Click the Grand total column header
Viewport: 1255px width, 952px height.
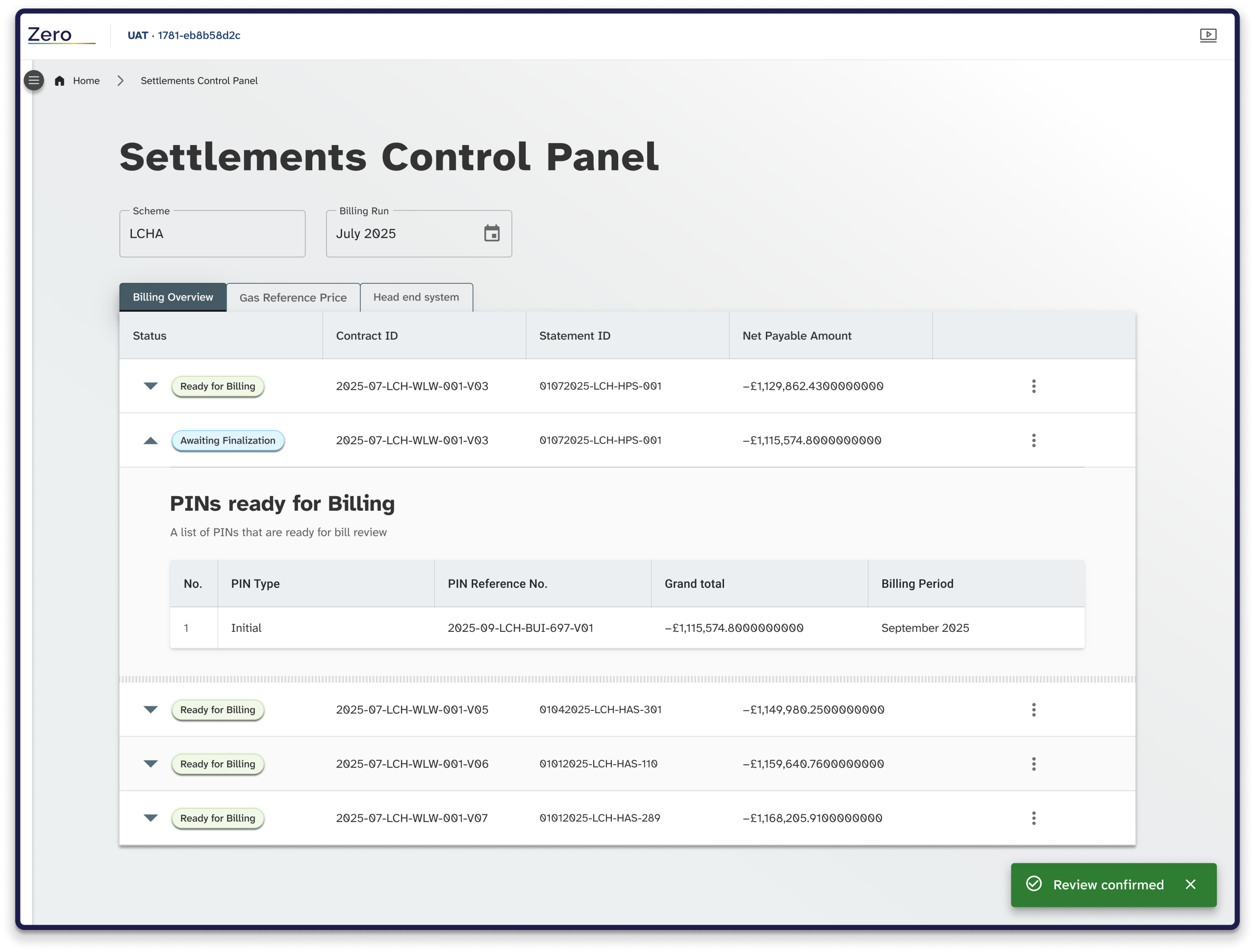(759, 584)
